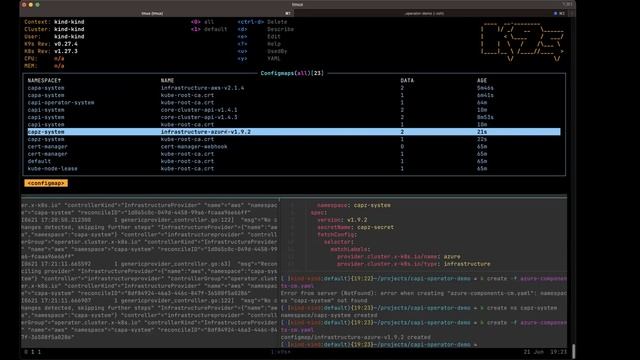This screenshot has width=640, height=360.
Task: Click the <d> Describe hint
Action: [266, 29]
